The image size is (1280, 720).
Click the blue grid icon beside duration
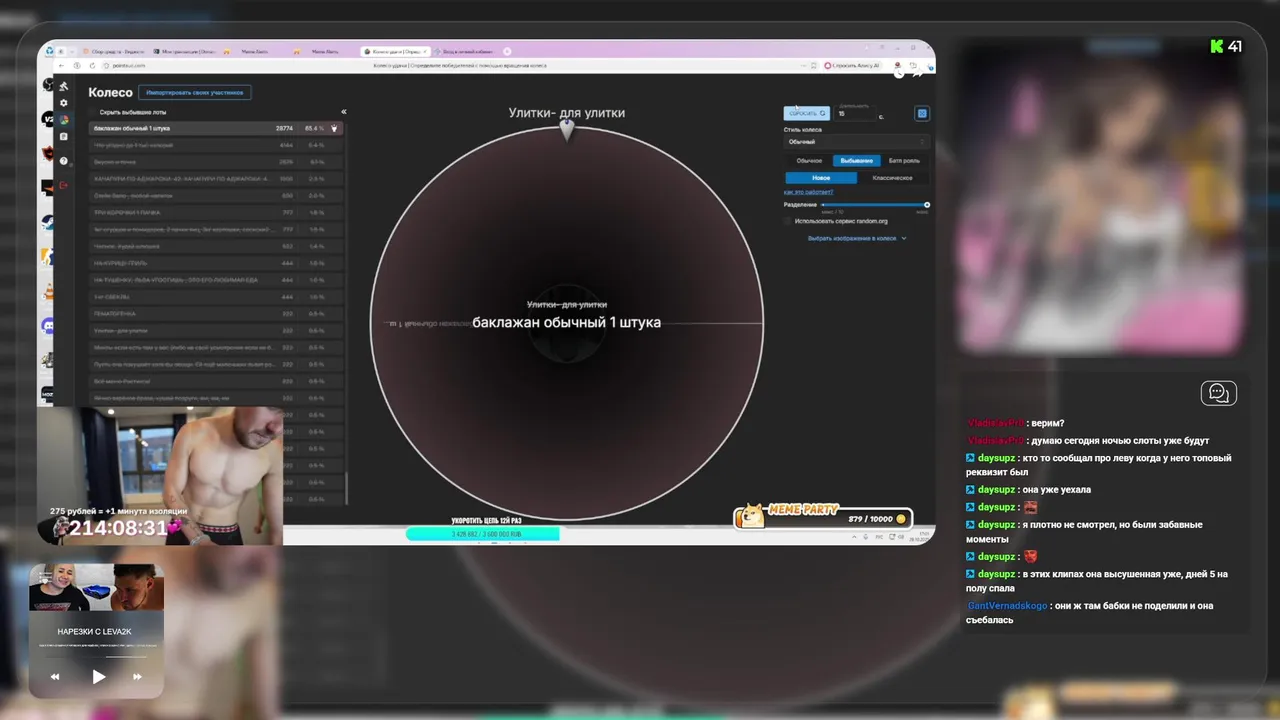922,113
